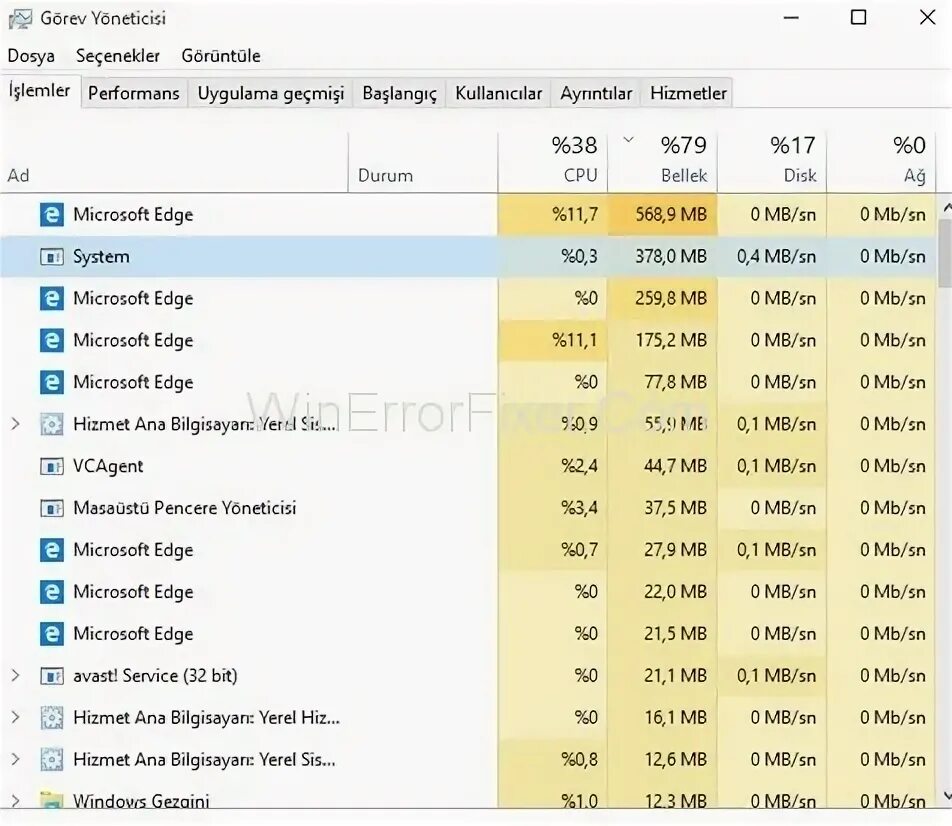The width and height of the screenshot is (952, 826).
Task: Expand the Hizmet Ana Bilgisayarı 12,6 MB group
Action: pyautogui.click(x=16, y=759)
